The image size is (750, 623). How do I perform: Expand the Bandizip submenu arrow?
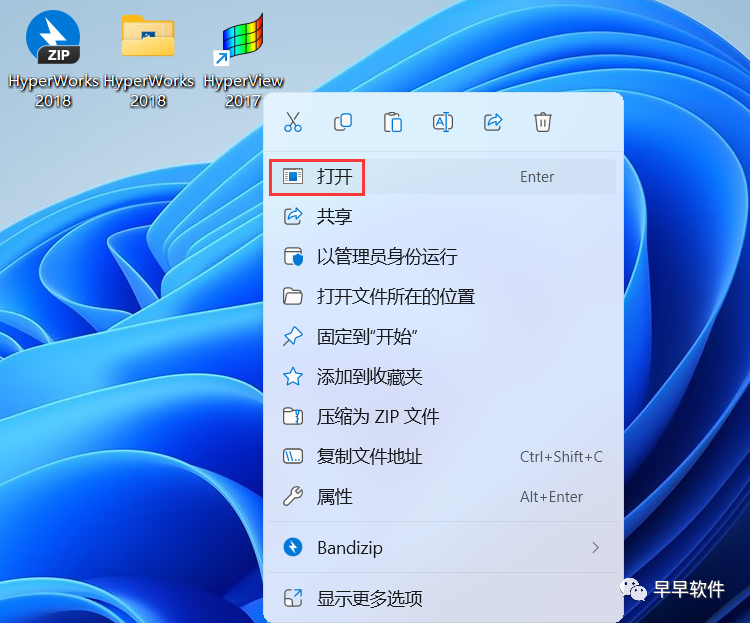596,548
